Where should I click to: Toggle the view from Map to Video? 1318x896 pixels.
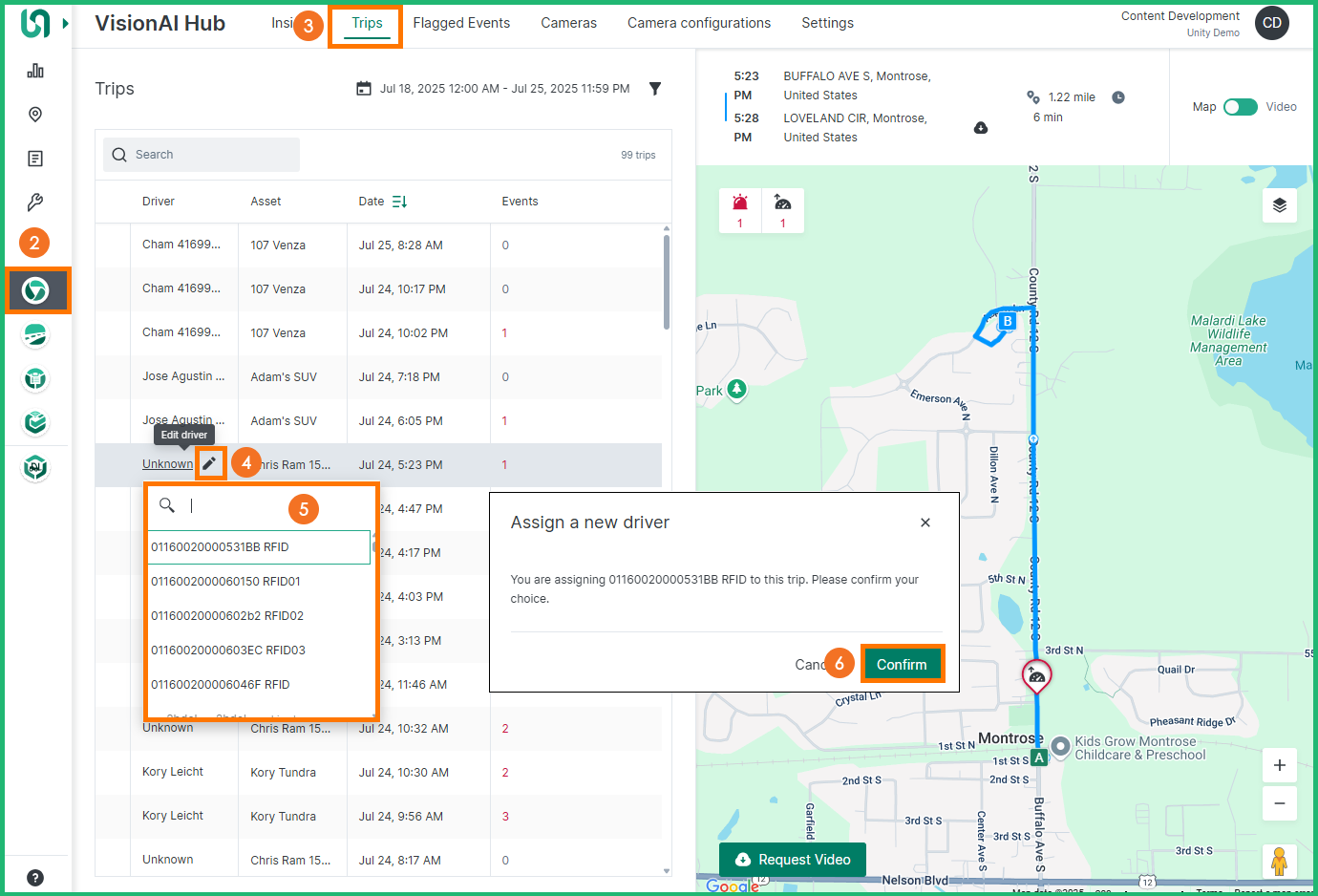(1241, 107)
